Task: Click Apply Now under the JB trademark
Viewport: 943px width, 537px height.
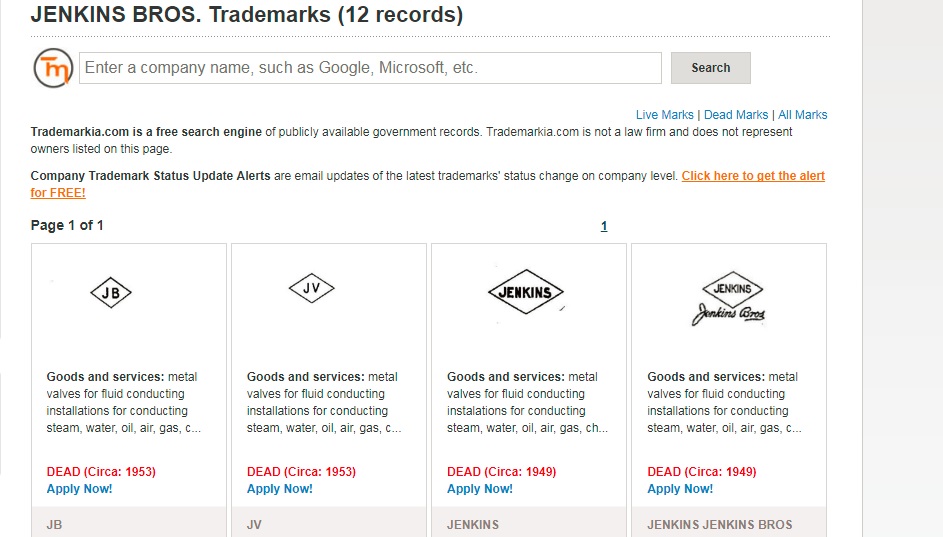Action: [80, 489]
